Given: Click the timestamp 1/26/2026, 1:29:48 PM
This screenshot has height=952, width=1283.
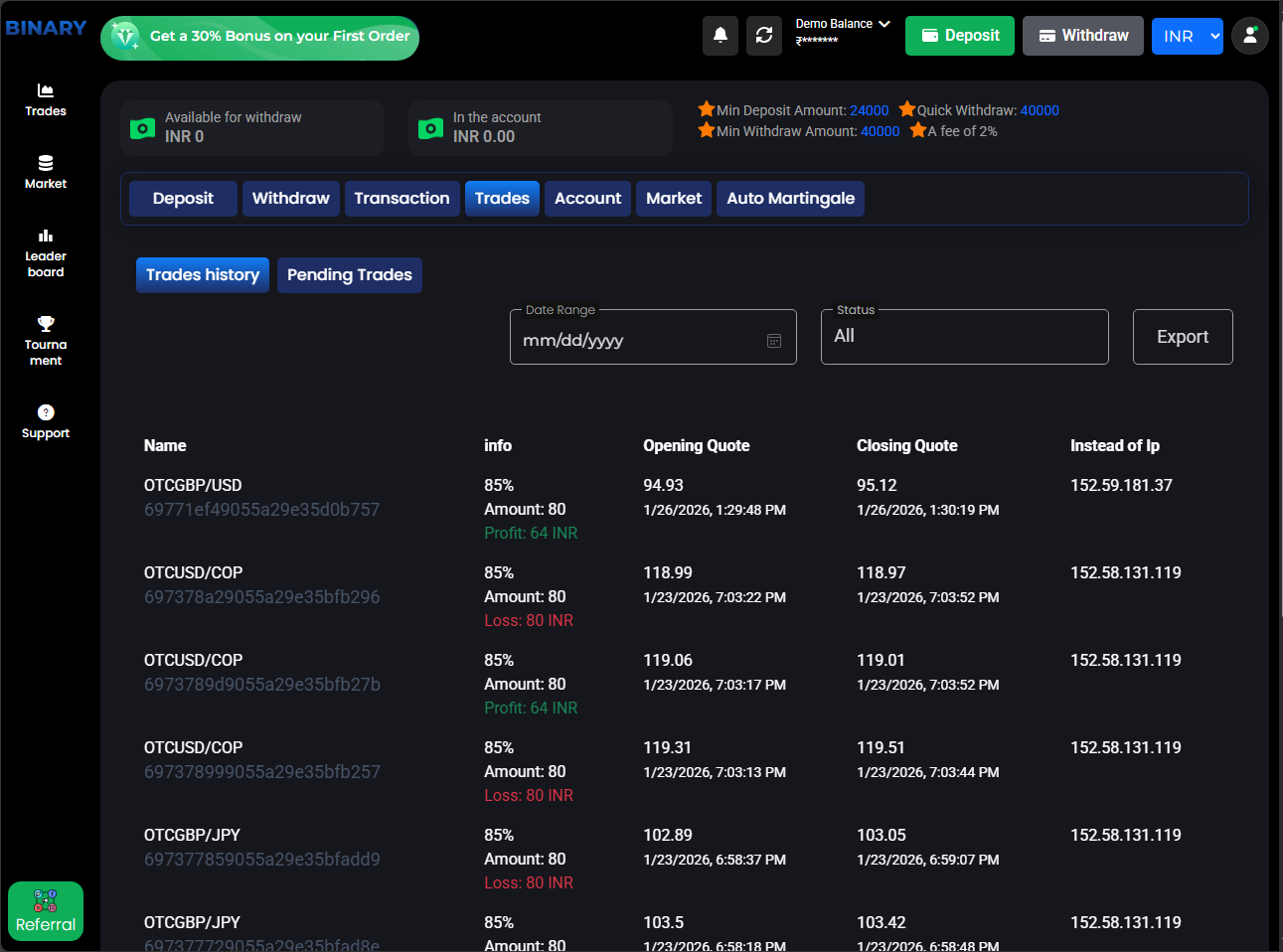Looking at the screenshot, I should 715,510.
